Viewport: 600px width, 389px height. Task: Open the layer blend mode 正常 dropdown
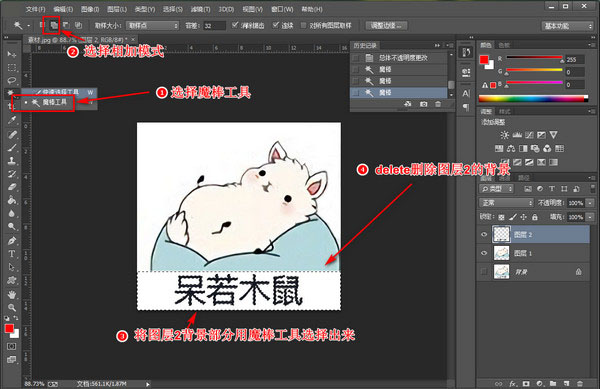point(507,203)
